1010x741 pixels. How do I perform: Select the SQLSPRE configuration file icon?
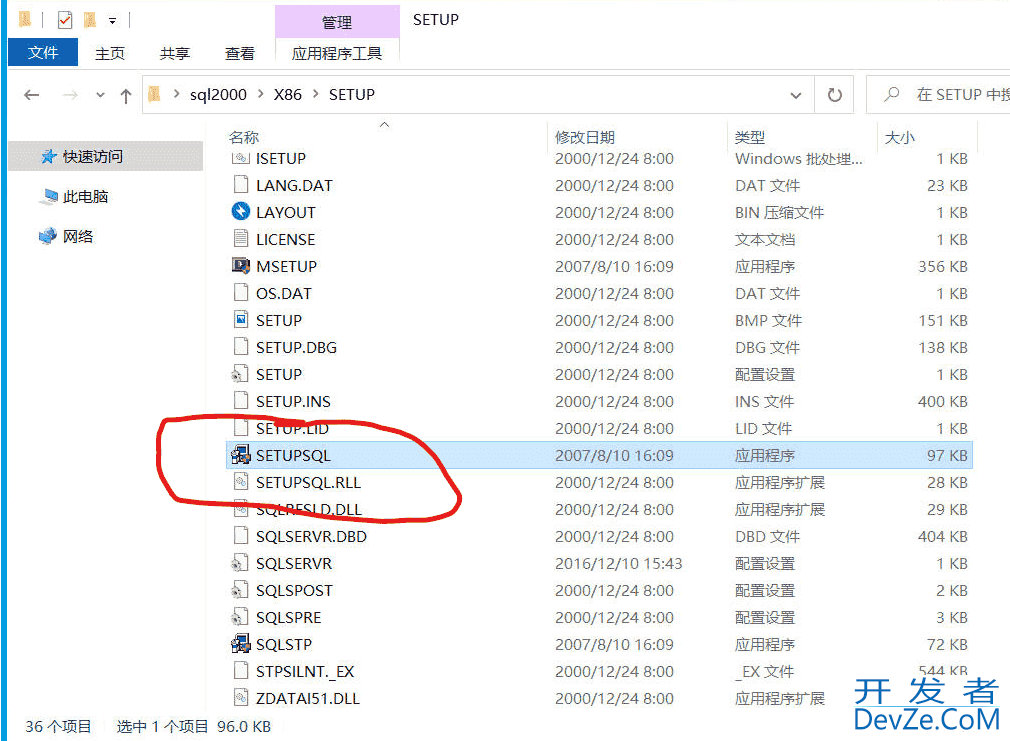(240, 617)
